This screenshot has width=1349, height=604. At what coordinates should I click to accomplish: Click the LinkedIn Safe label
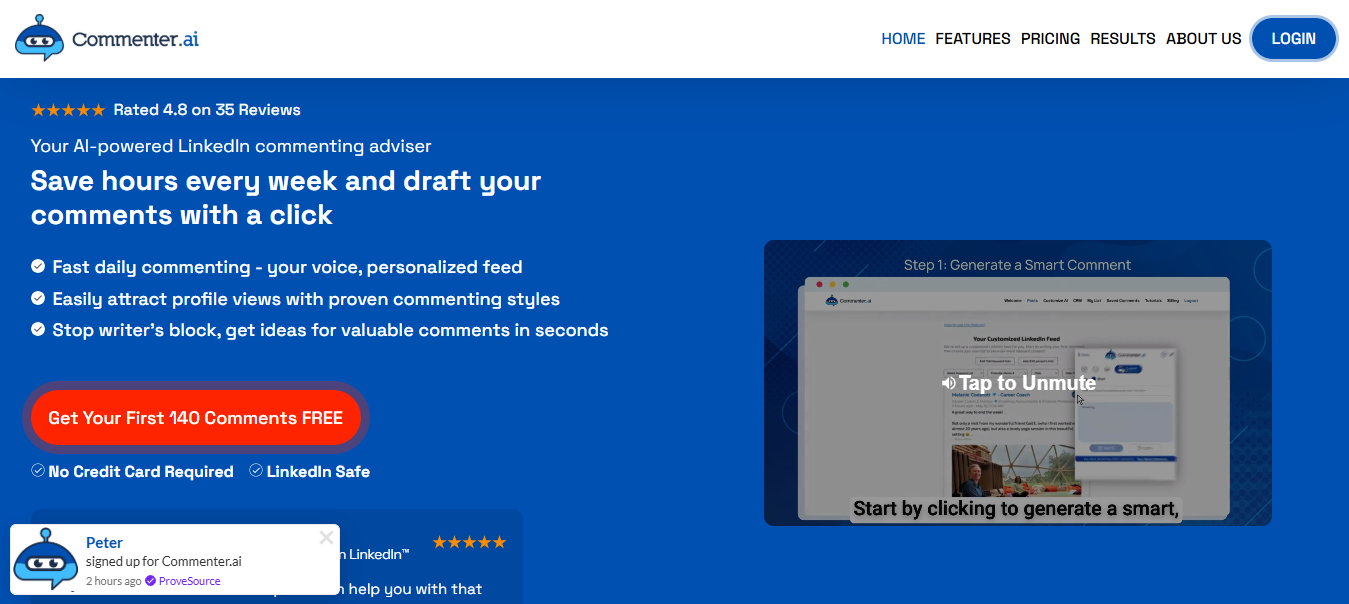(318, 471)
